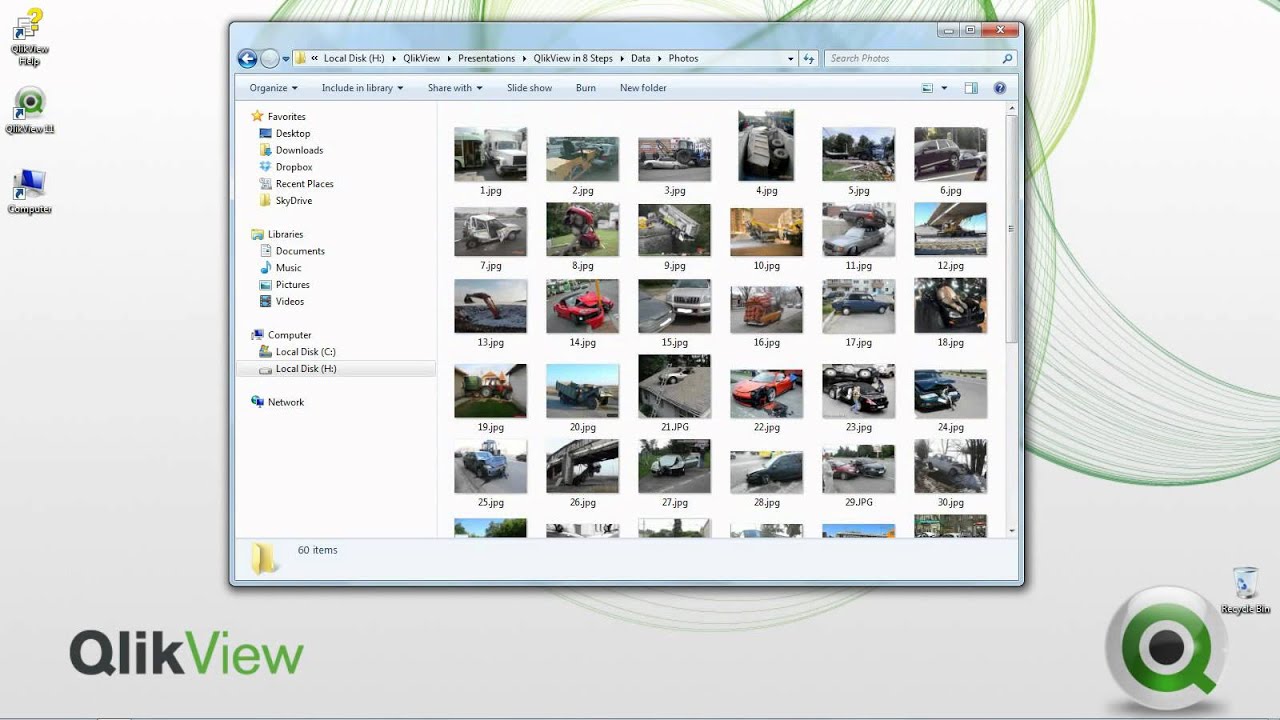The height and width of the screenshot is (720, 1280).
Task: Click the QlikView breadcrumb in the path
Action: pyautogui.click(x=421, y=58)
